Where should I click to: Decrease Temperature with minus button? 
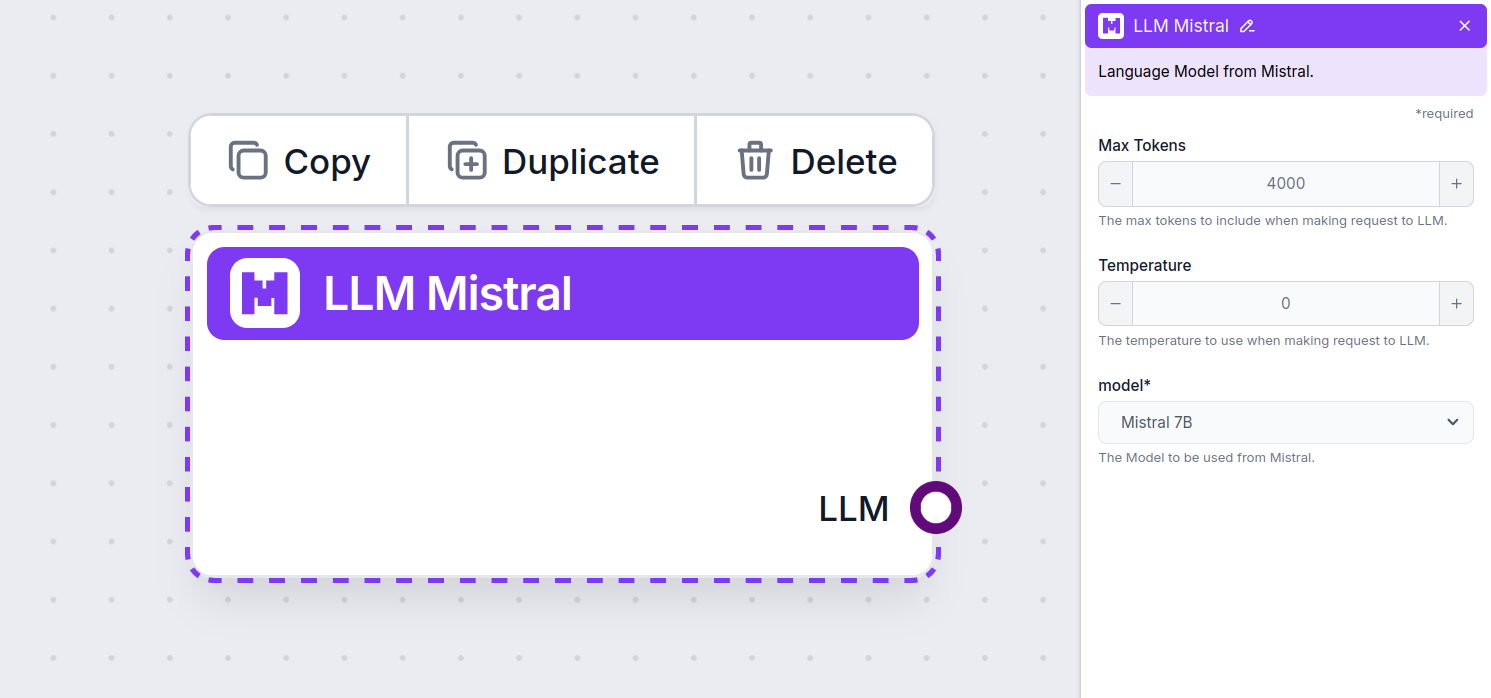tap(1116, 304)
